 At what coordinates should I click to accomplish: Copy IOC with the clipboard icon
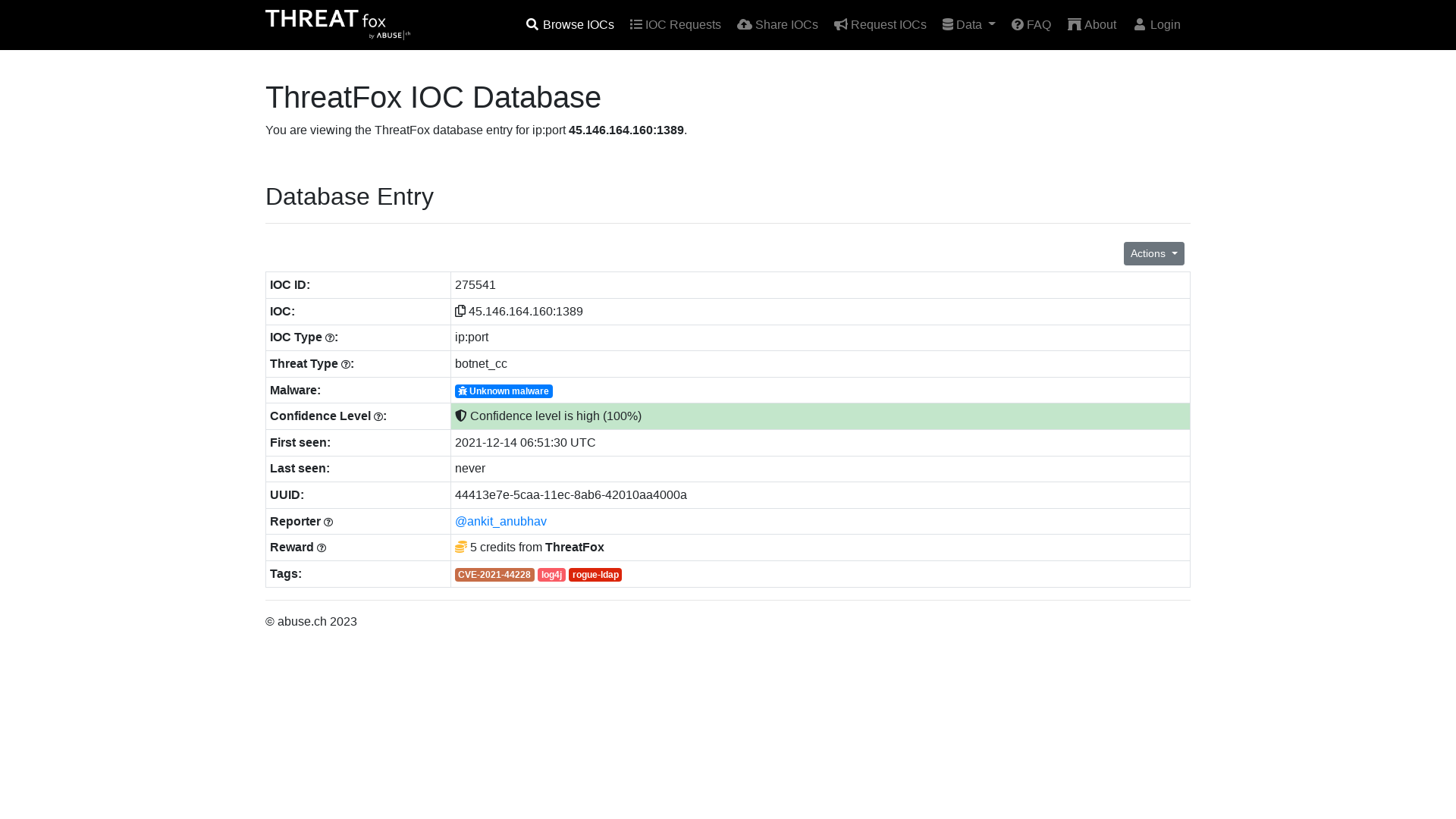(460, 311)
